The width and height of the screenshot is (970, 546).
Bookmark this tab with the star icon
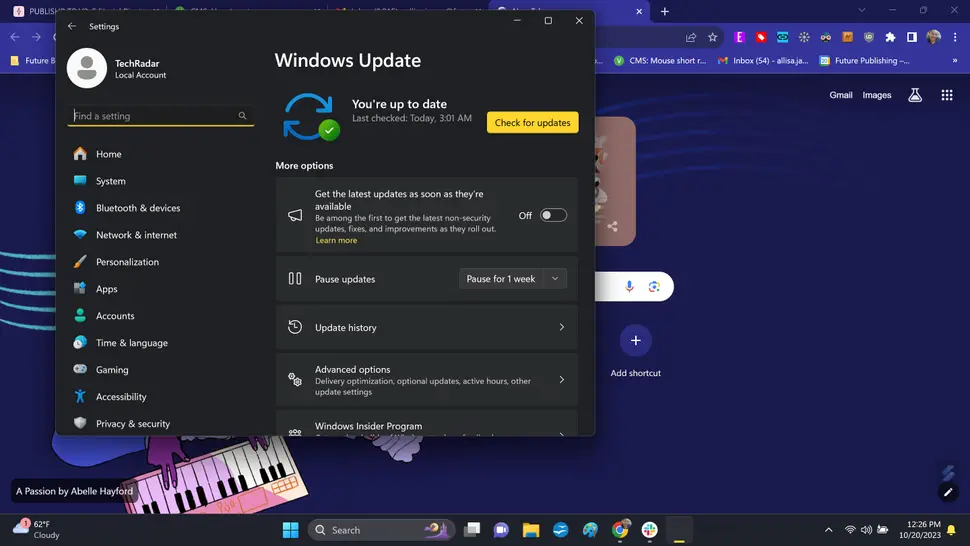coord(713,37)
